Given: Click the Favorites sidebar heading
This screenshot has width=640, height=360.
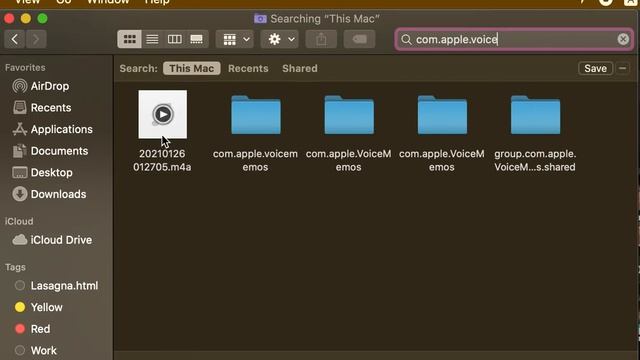Looking at the screenshot, I should tap(25, 68).
